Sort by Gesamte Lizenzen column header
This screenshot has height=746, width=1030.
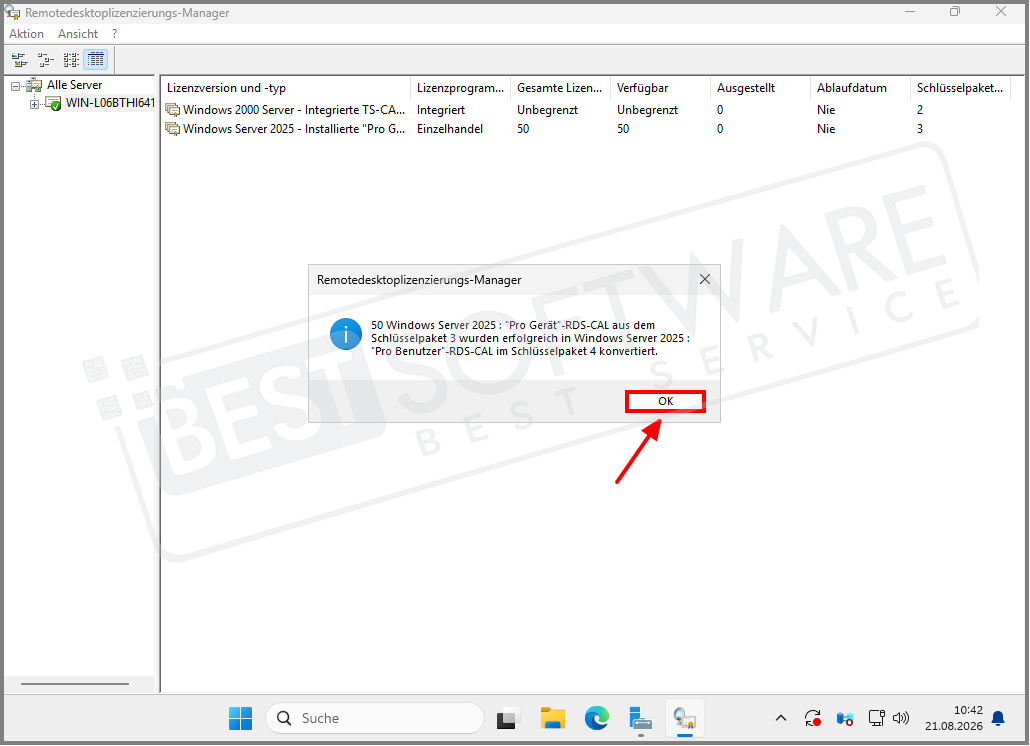click(560, 88)
